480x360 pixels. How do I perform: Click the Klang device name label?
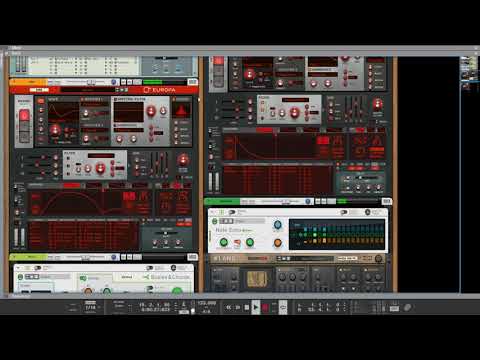pyautogui.click(x=224, y=259)
